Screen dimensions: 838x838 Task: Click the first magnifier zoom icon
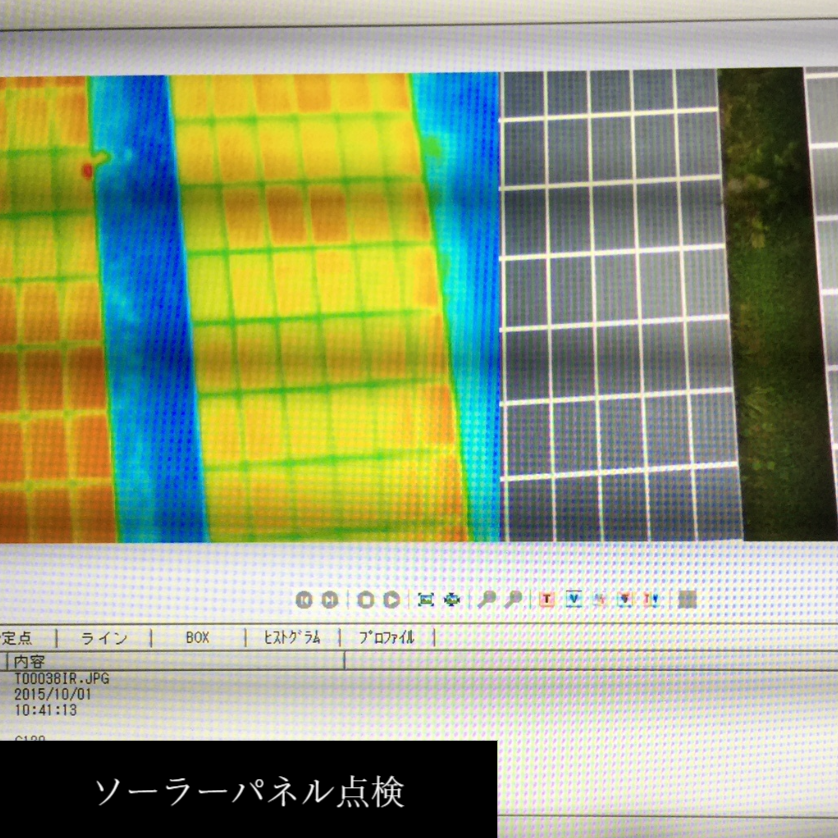click(486, 599)
